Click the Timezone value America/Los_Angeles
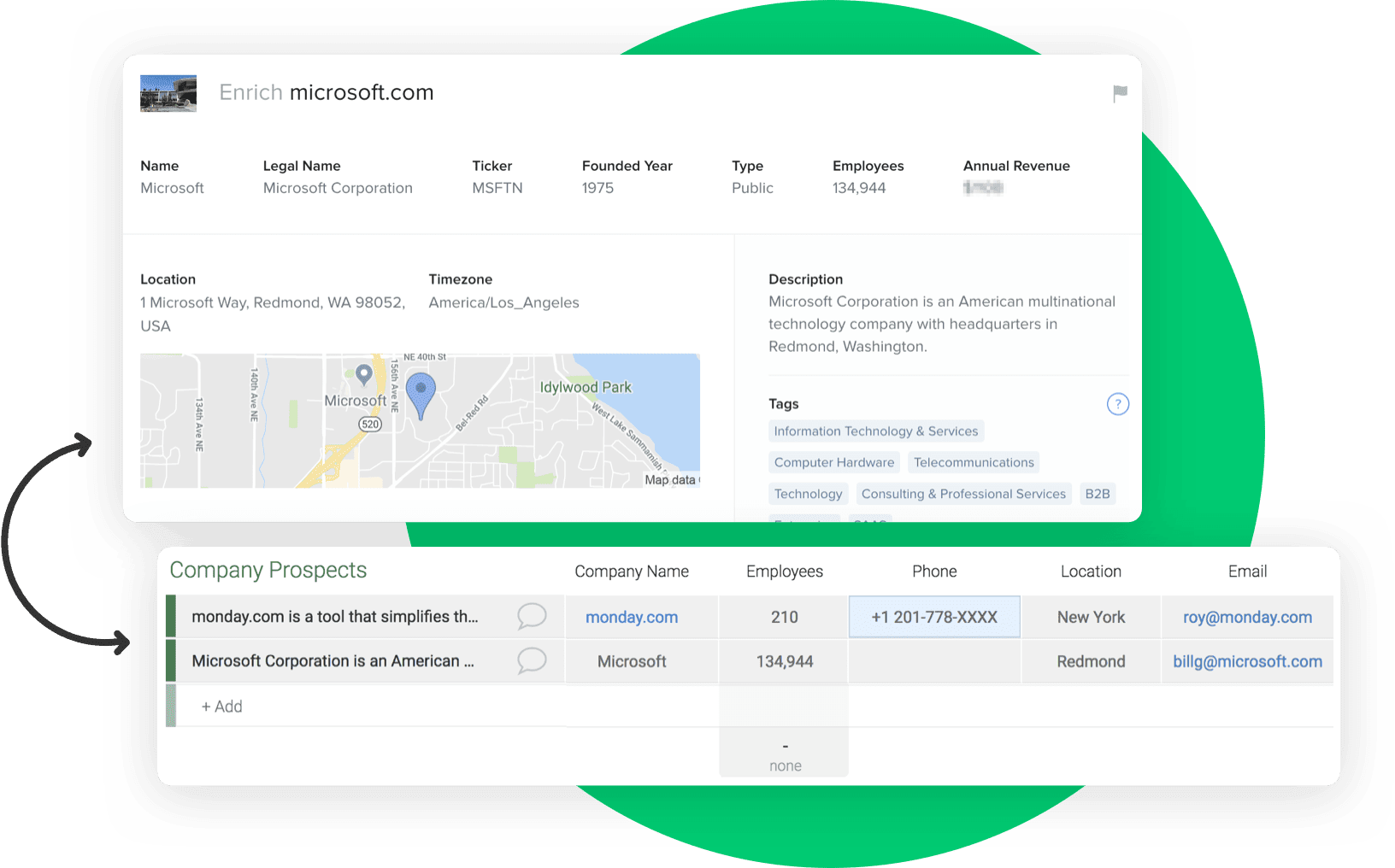The image size is (1395, 868). 503,302
